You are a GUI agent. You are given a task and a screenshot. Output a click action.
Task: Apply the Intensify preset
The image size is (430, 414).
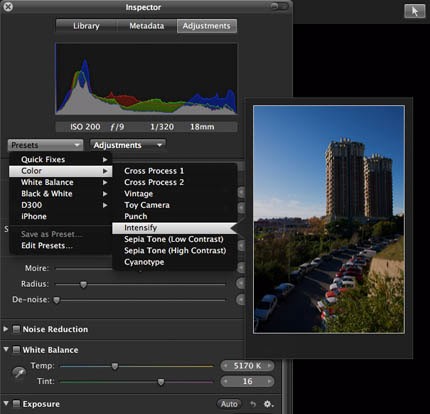[x=175, y=228]
